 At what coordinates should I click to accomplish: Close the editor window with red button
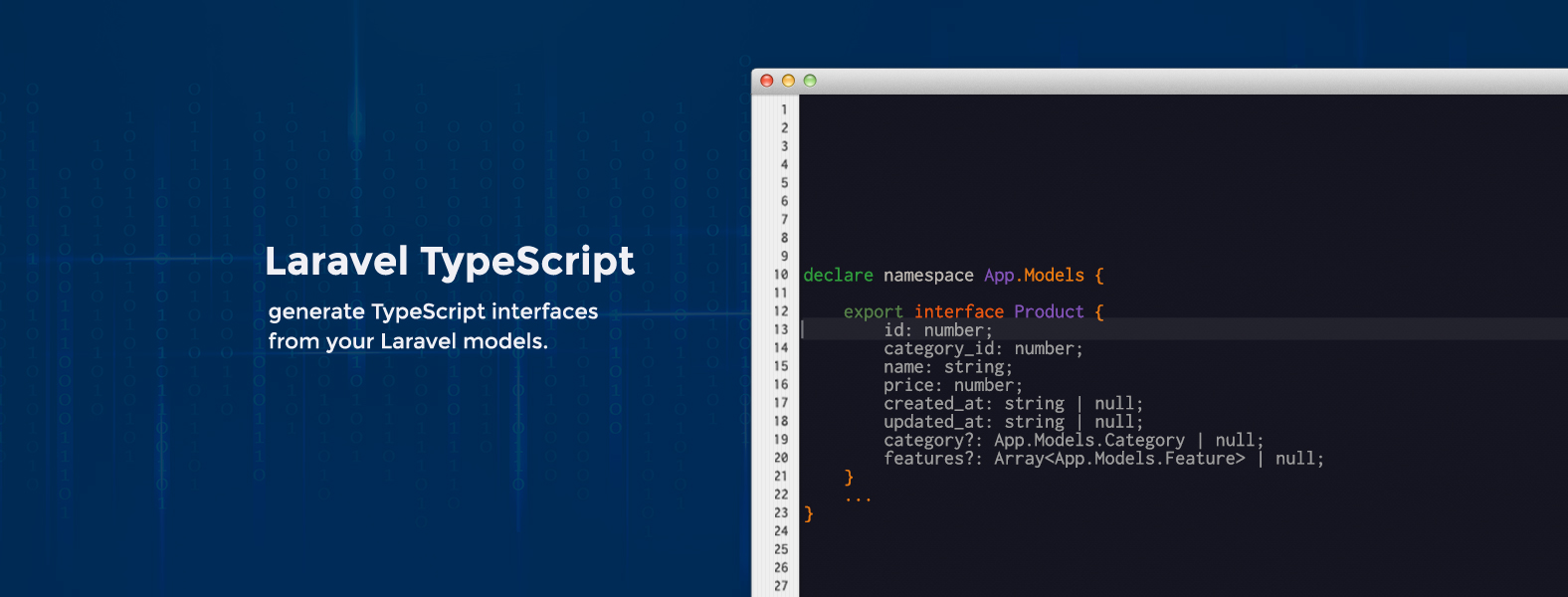coord(766,81)
